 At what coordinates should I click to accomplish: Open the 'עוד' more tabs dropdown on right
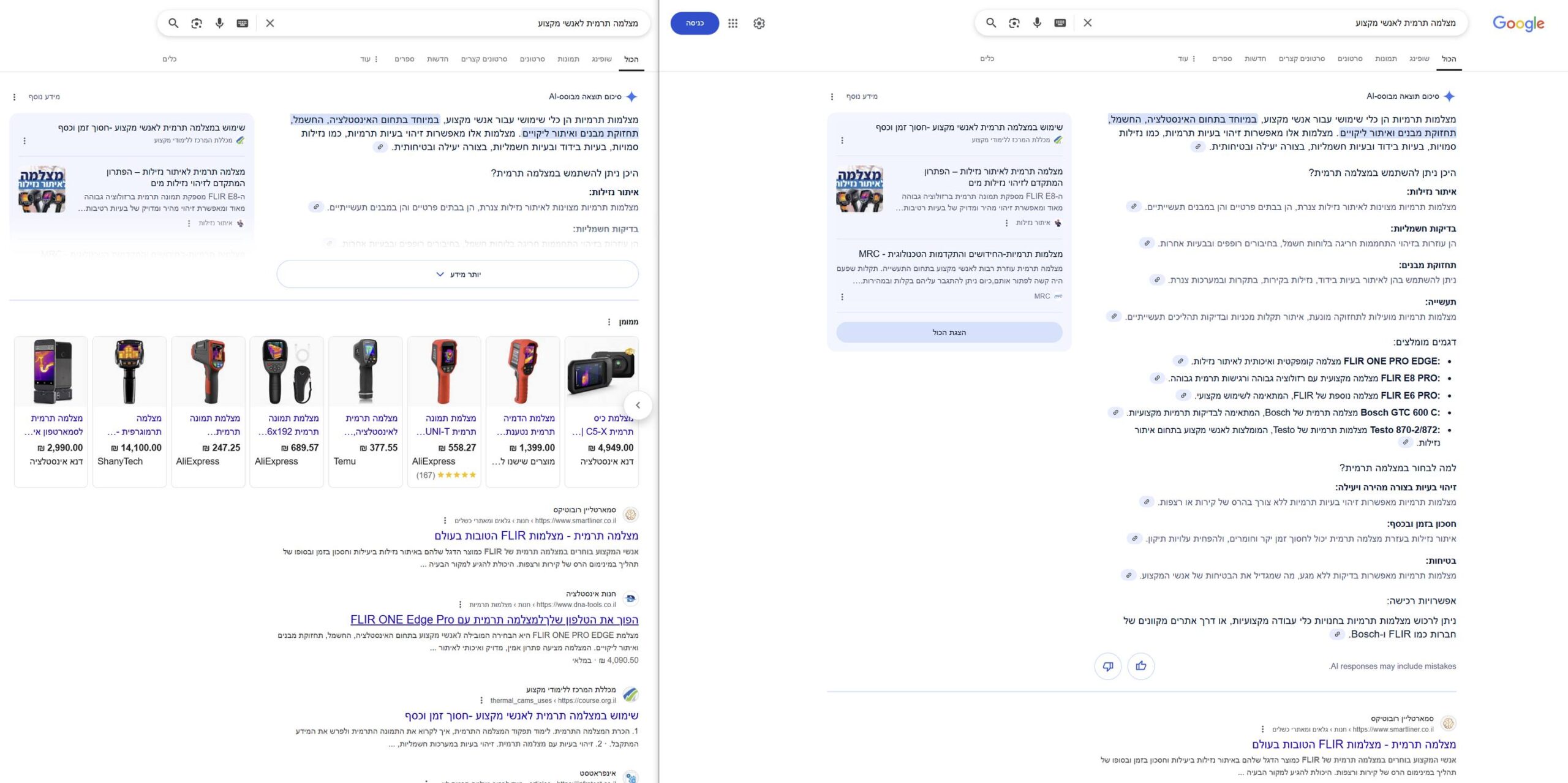point(1186,59)
